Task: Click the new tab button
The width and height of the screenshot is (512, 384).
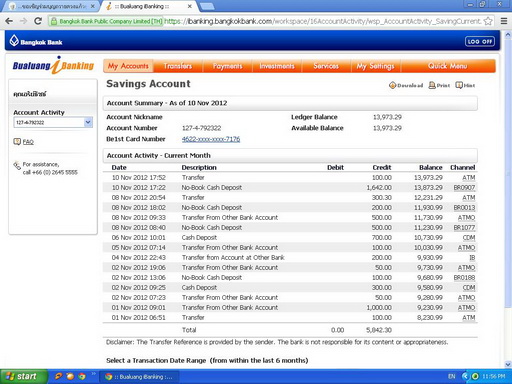Action: click(x=207, y=6)
